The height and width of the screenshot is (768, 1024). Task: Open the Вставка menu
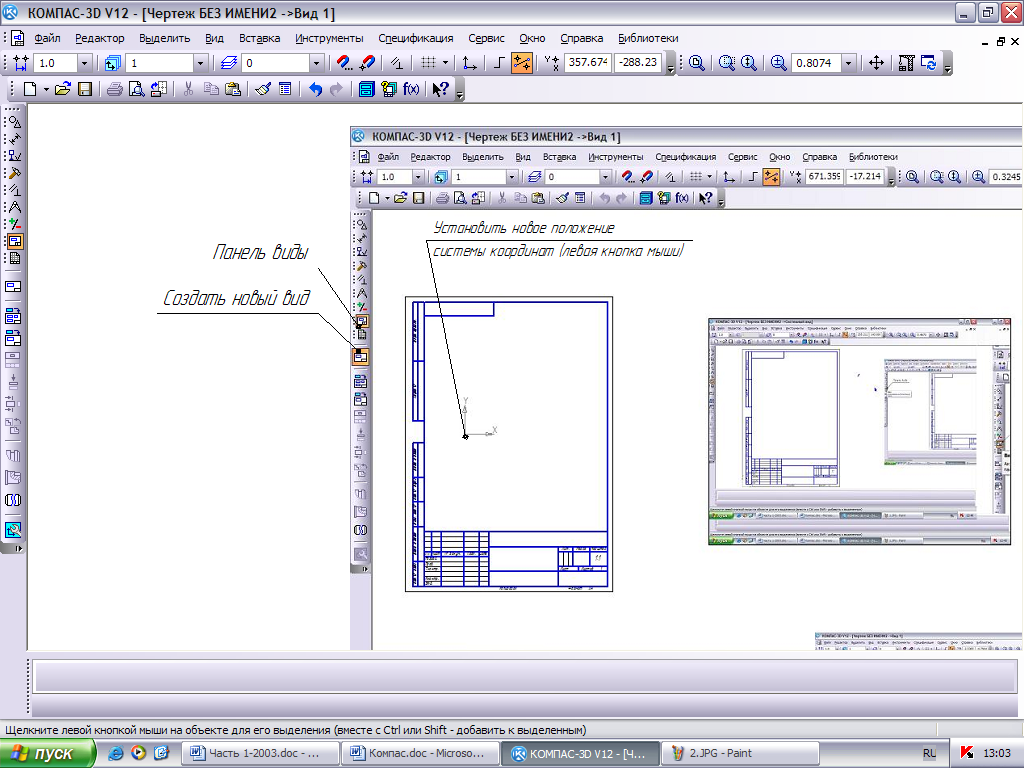pos(259,38)
